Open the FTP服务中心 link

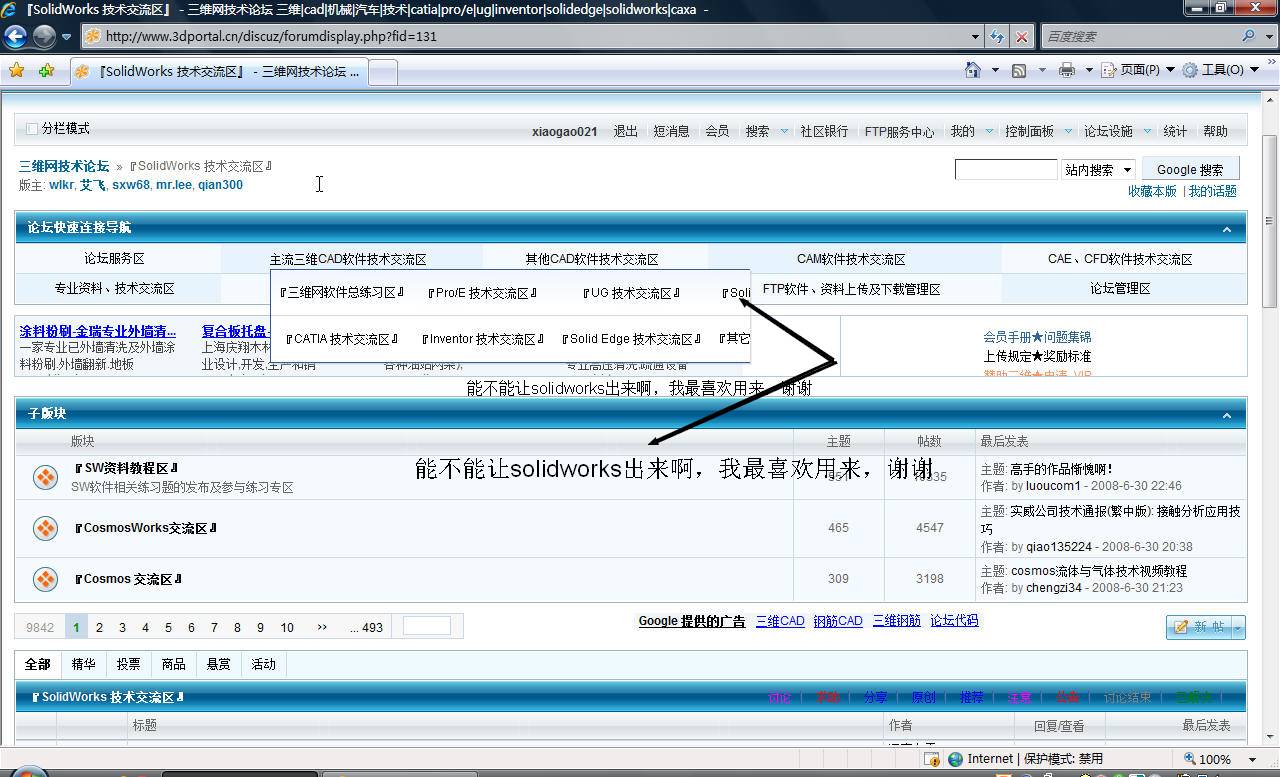(899, 131)
